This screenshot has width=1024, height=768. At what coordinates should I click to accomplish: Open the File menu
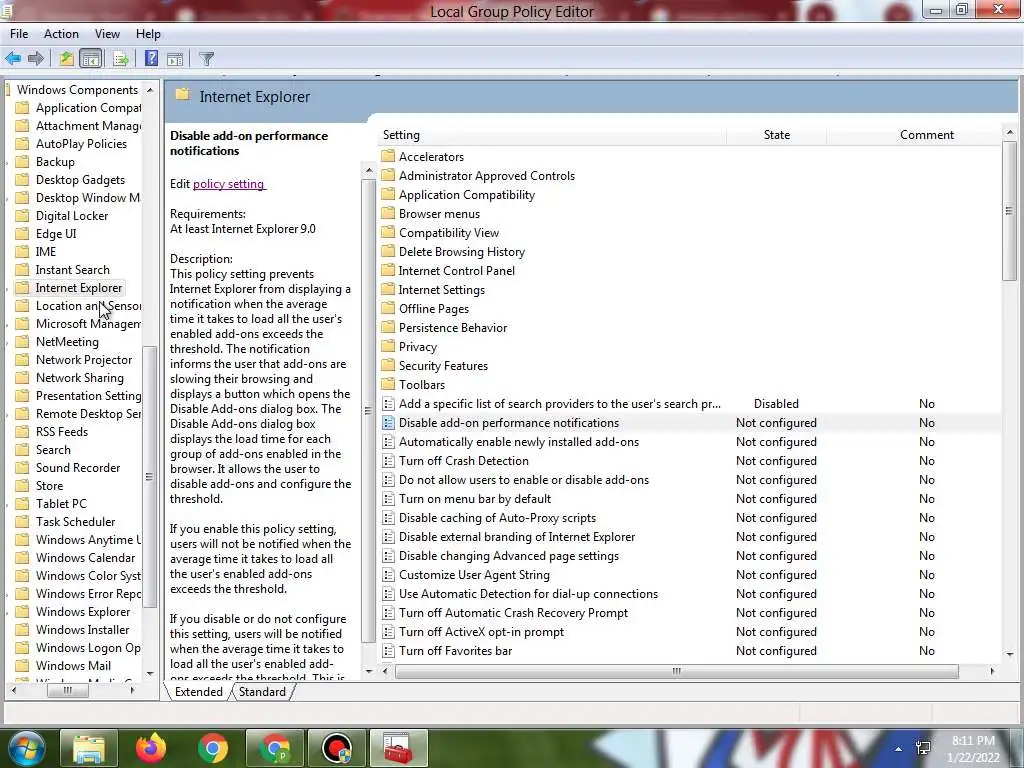[19, 34]
